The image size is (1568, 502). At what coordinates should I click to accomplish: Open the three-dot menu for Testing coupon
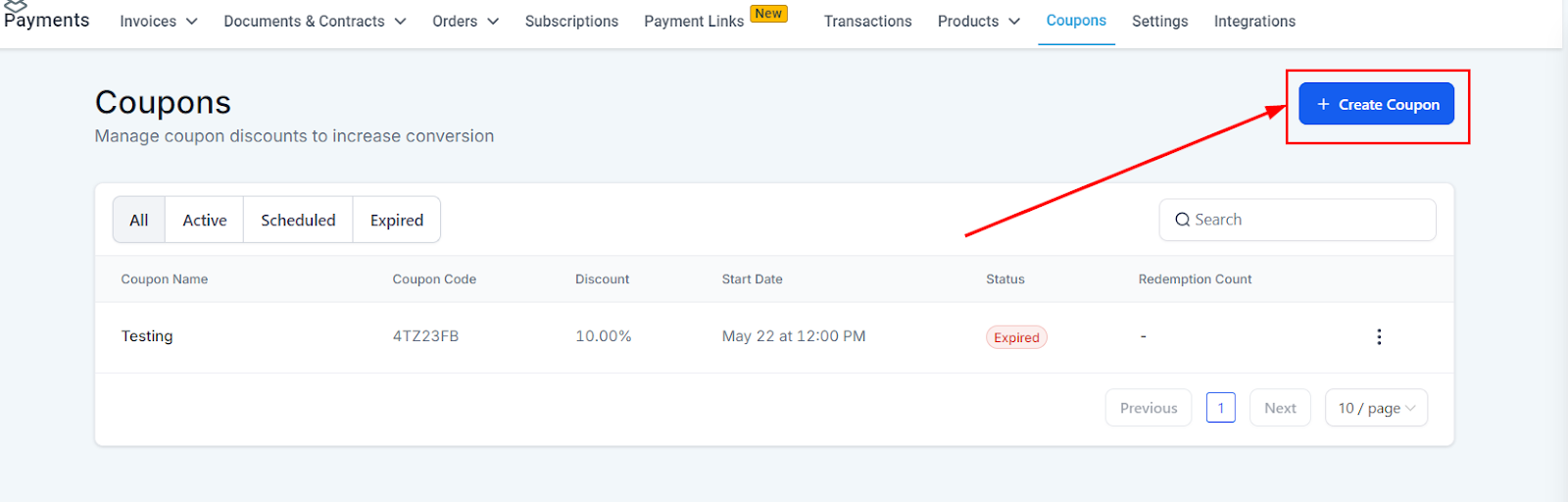pos(1379,336)
